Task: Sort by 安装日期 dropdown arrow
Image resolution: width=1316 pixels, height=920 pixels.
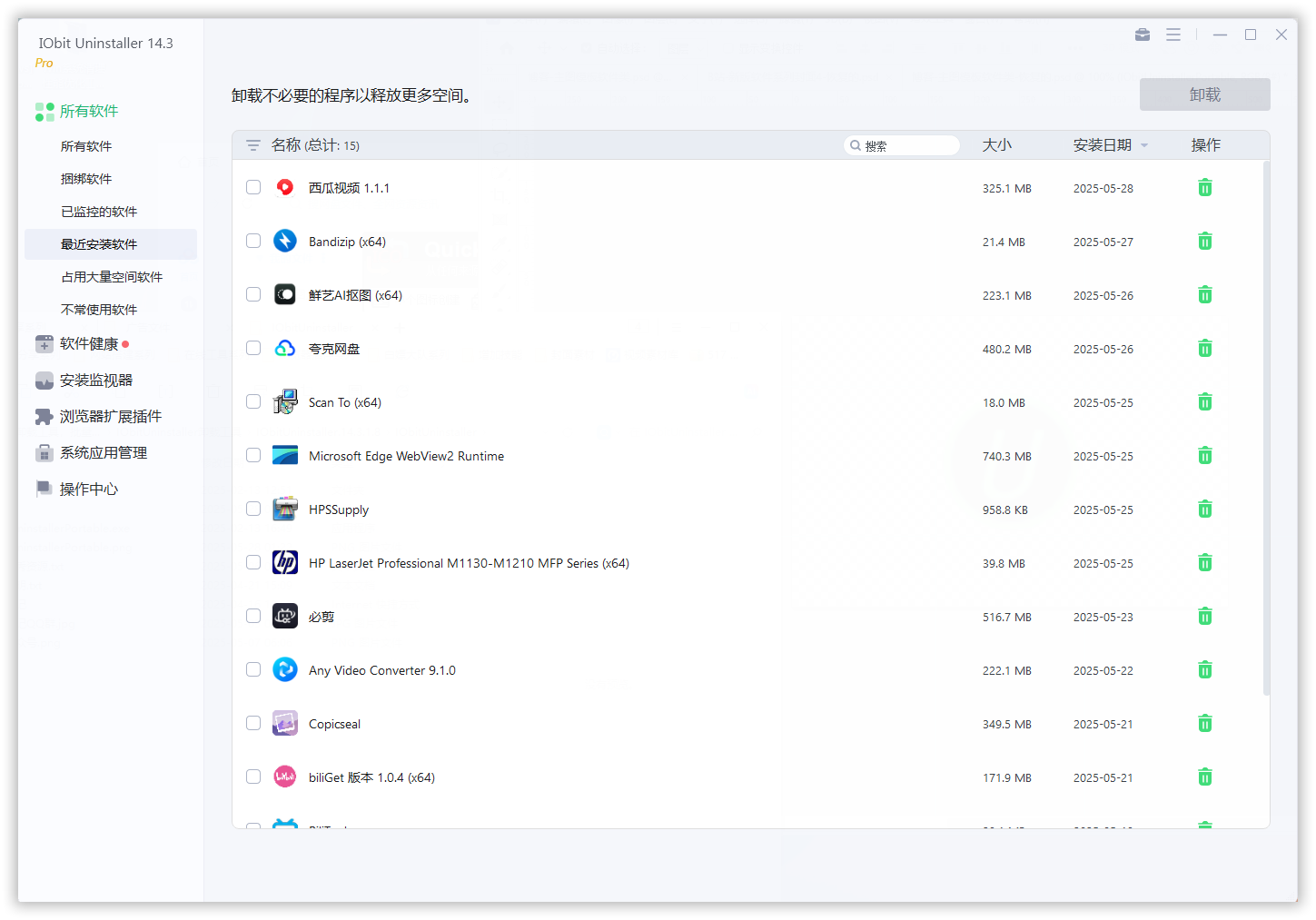Action: coord(1144,145)
